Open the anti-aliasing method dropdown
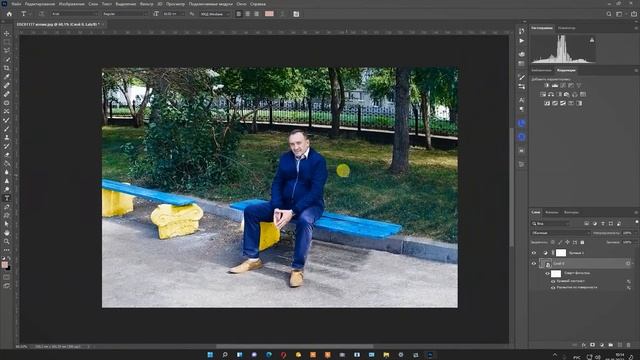 pyautogui.click(x=215, y=14)
